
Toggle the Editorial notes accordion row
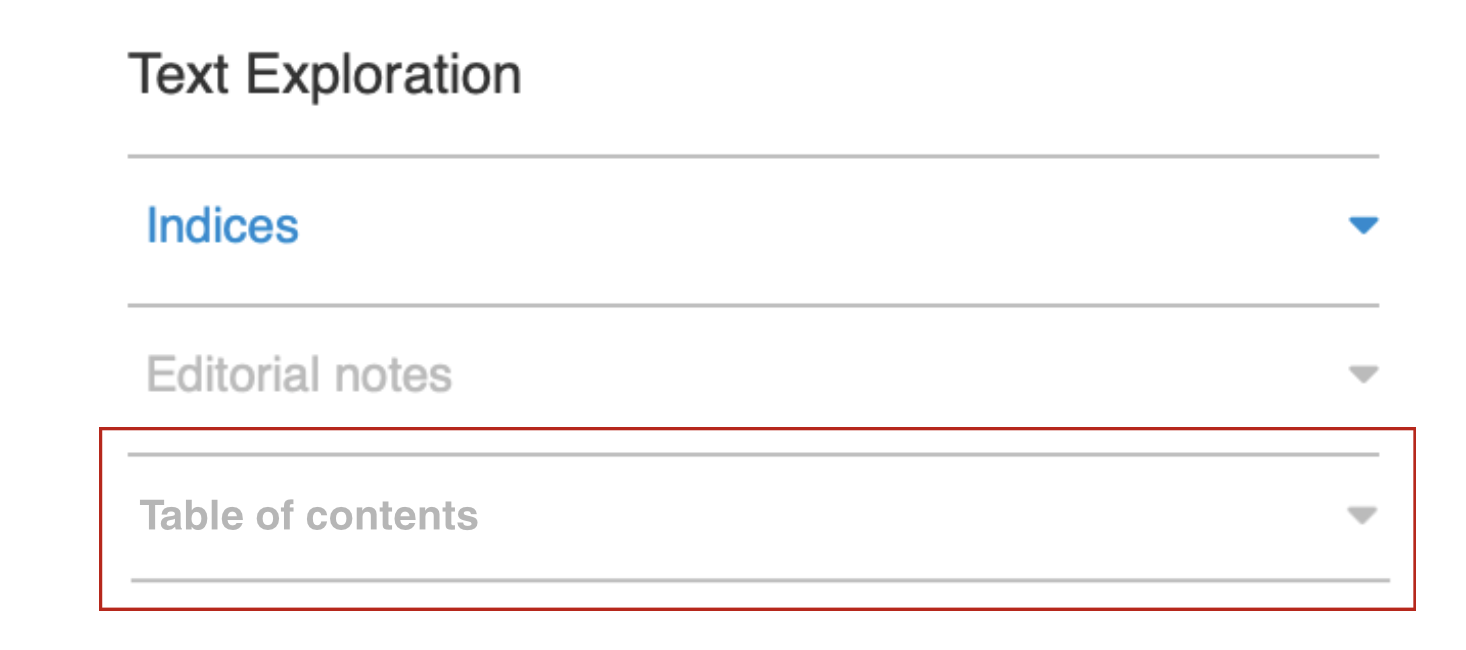point(752,375)
